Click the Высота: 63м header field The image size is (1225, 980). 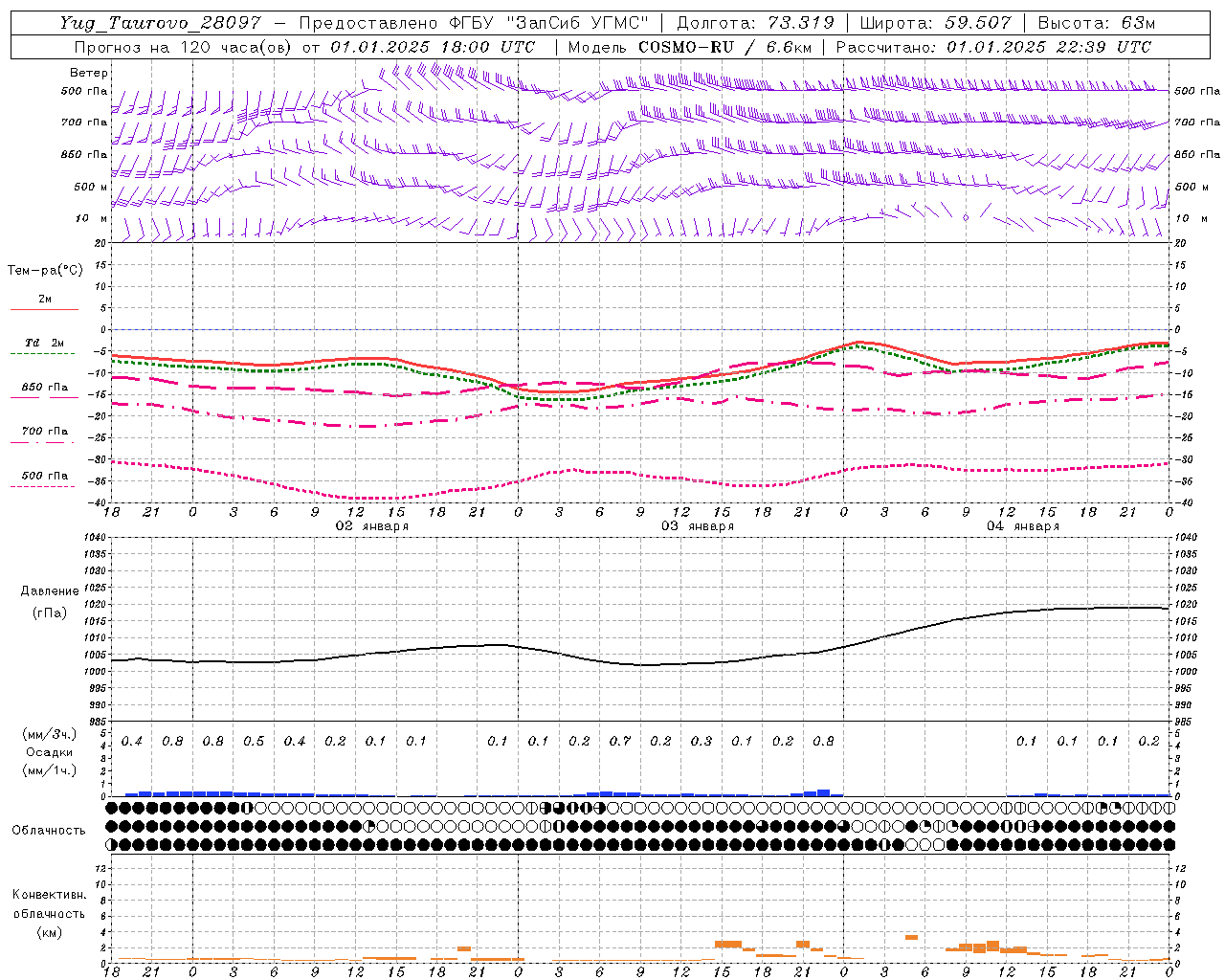[1098, 23]
